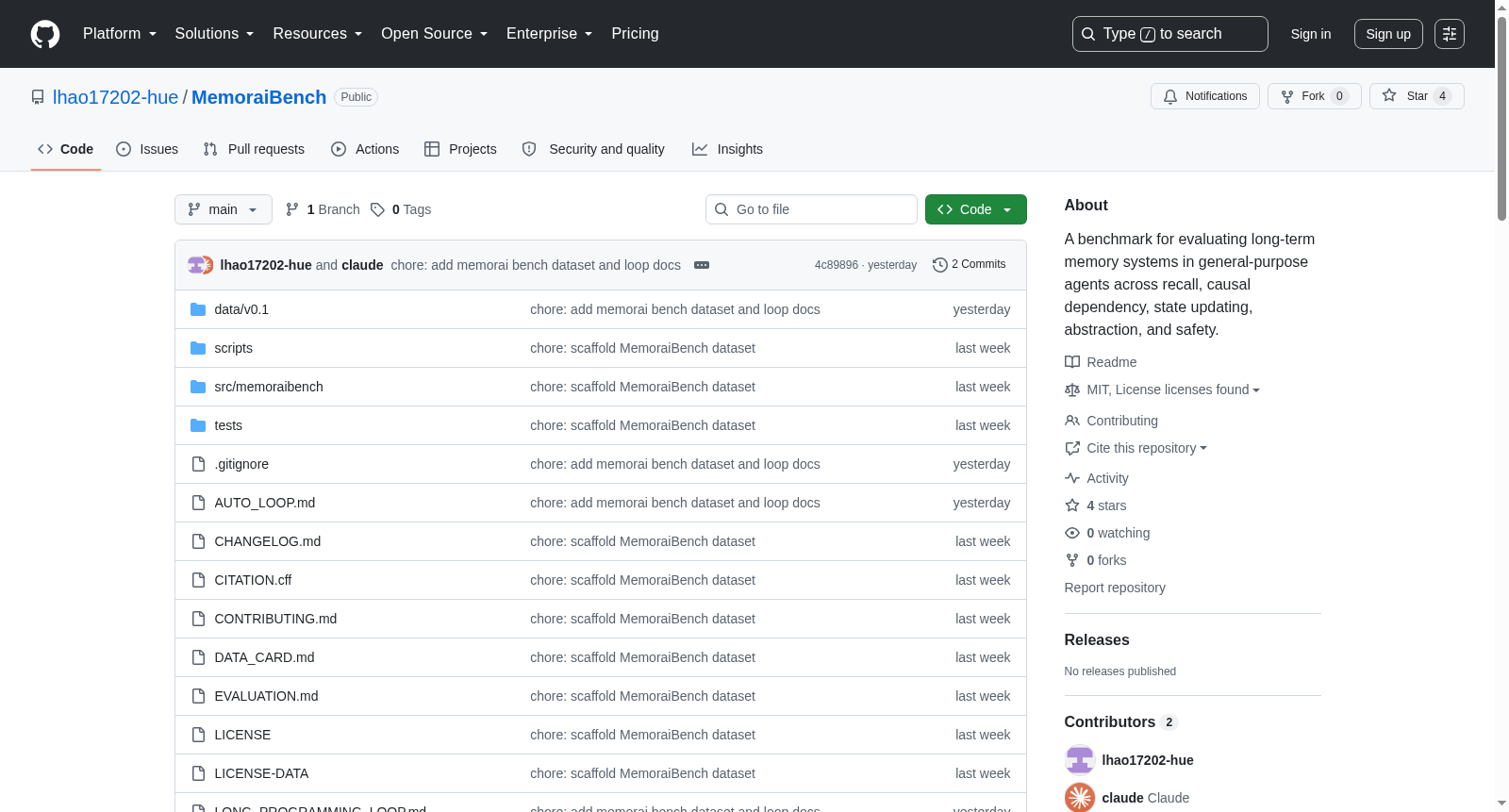
Task: Click the Sign up button
Action: pyautogui.click(x=1388, y=34)
